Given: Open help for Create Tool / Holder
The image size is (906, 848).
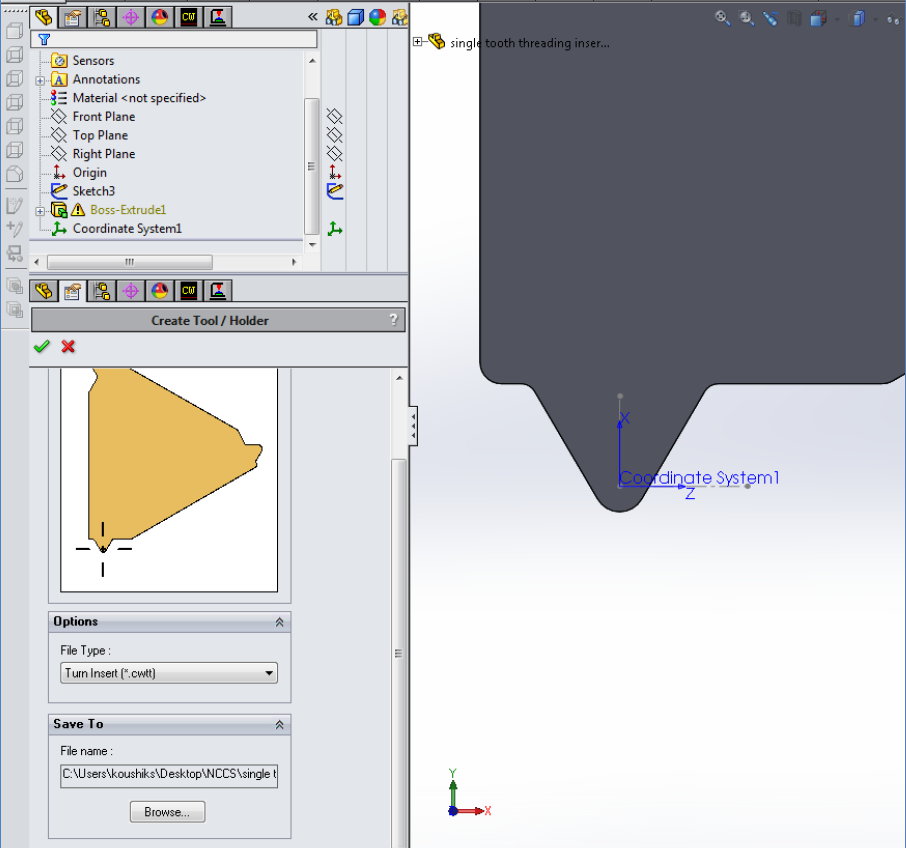Looking at the screenshot, I should 394,320.
